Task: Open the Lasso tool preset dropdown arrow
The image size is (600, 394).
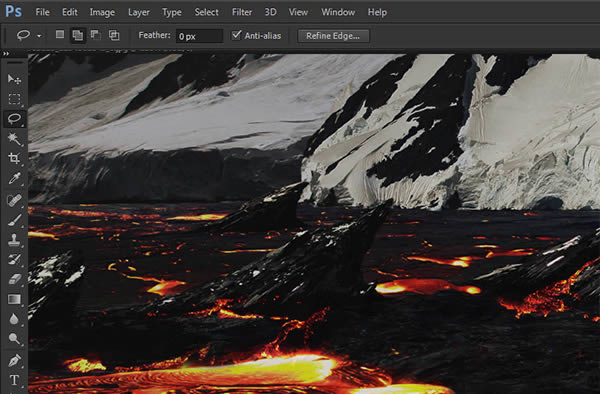Action: (39, 36)
